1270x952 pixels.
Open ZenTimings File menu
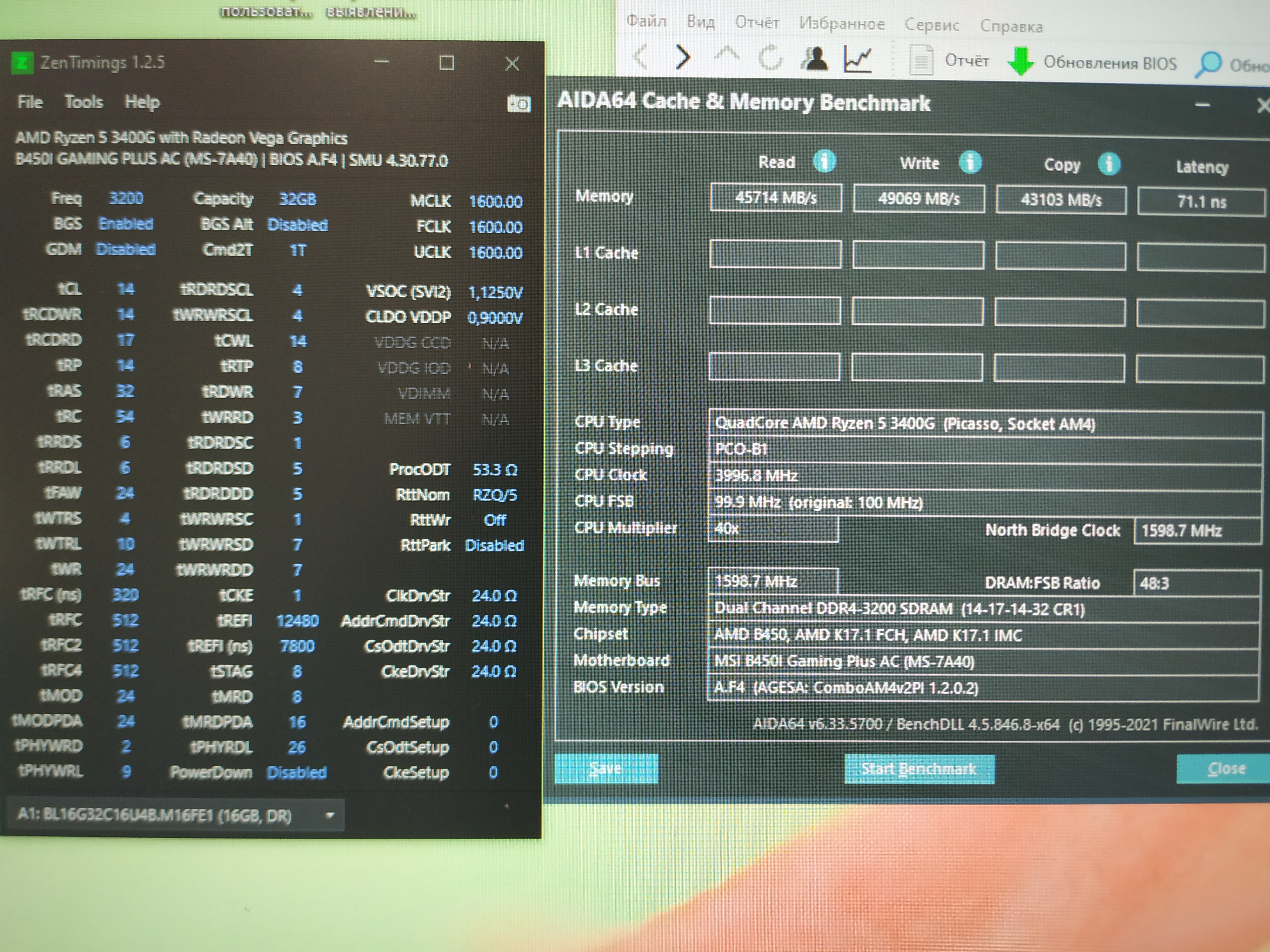point(30,102)
